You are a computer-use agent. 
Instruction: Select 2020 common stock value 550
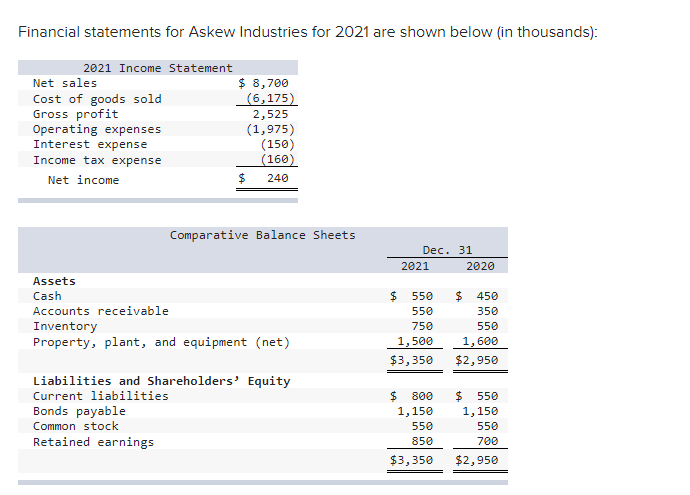(488, 426)
